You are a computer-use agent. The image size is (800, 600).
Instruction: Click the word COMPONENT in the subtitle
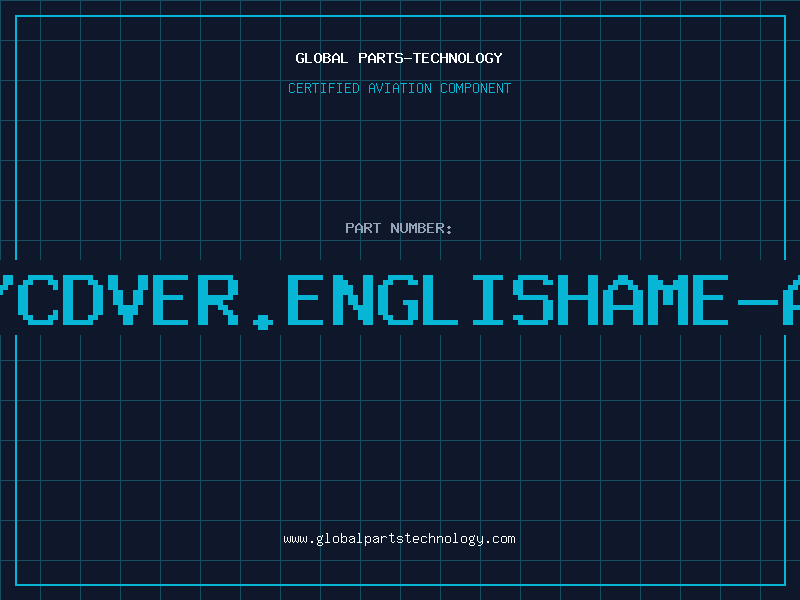point(475,88)
